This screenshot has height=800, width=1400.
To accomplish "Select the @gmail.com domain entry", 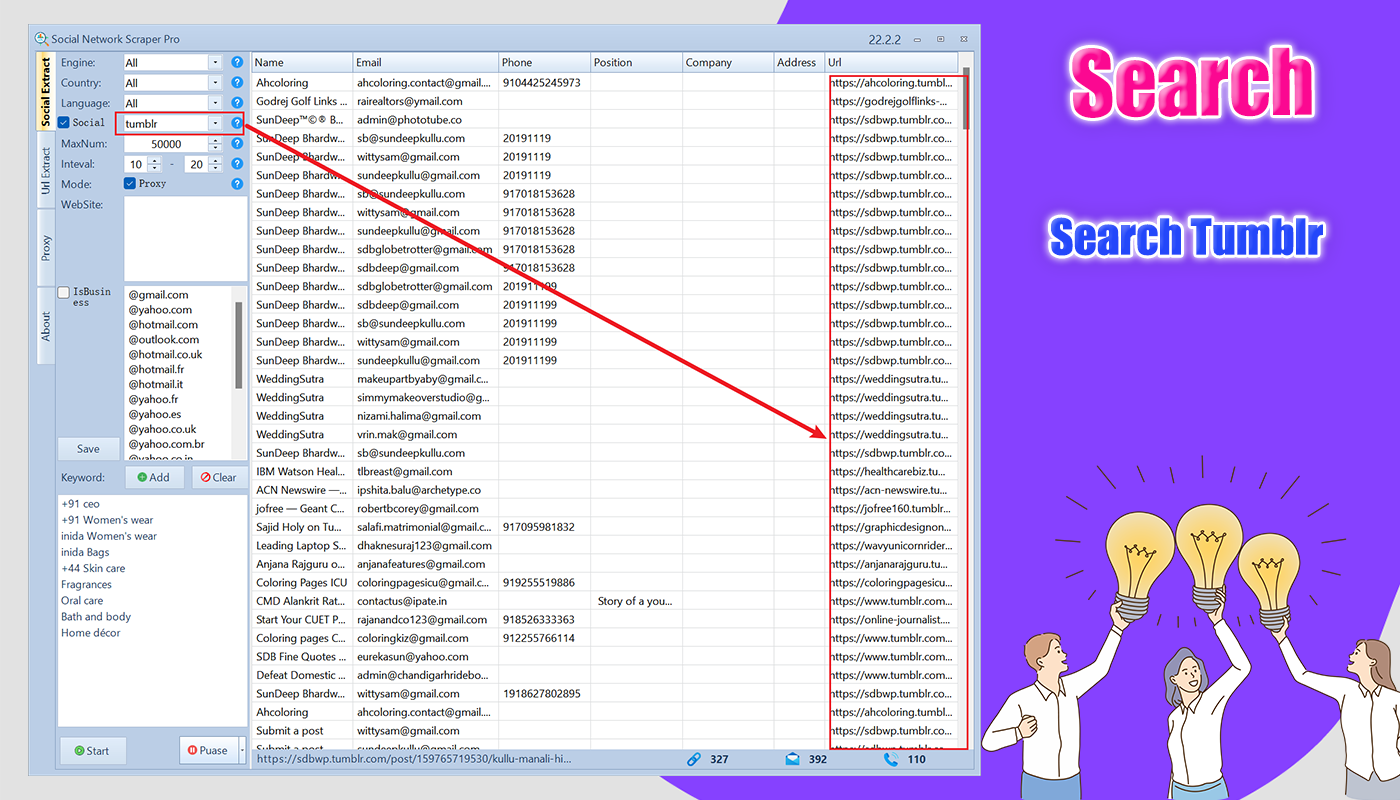I will pyautogui.click(x=159, y=295).
